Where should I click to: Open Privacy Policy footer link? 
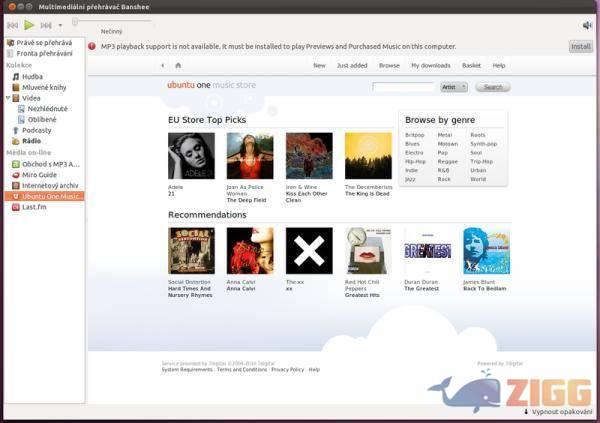coord(287,369)
